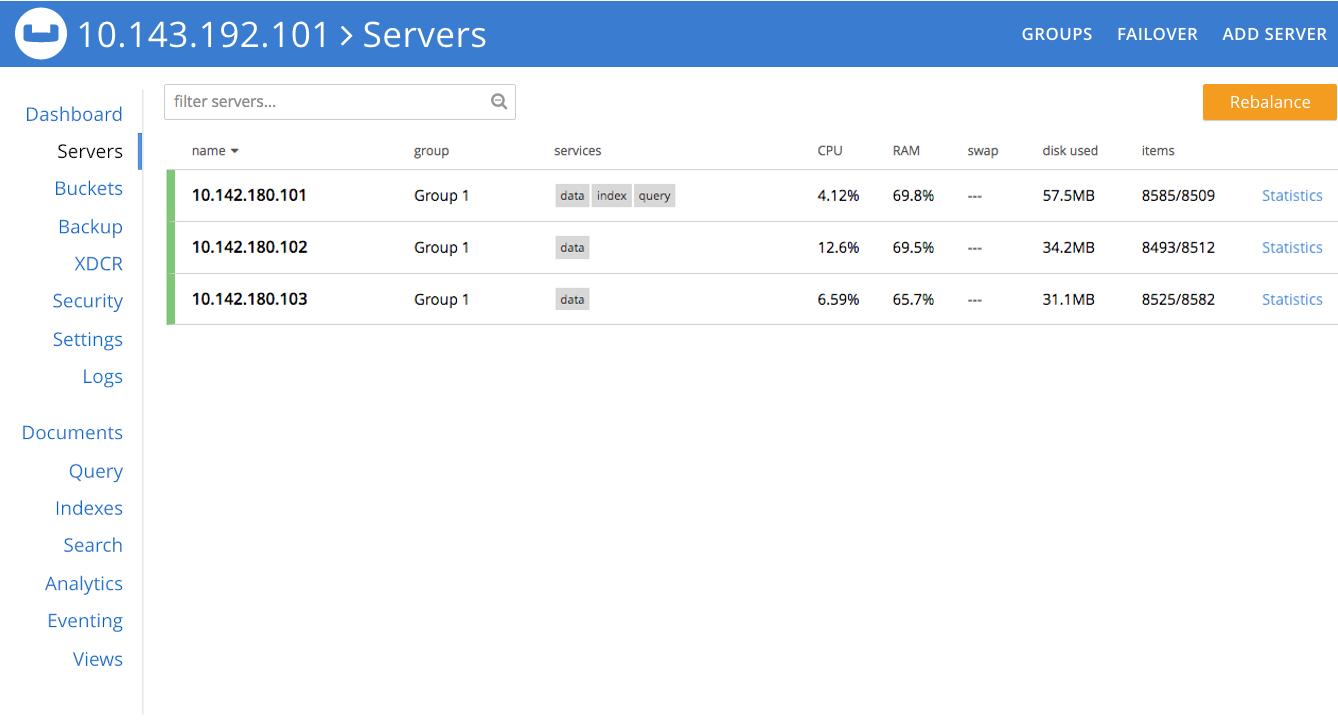The height and width of the screenshot is (728, 1338).
Task: Open GROUPS from the header
Action: click(1056, 33)
